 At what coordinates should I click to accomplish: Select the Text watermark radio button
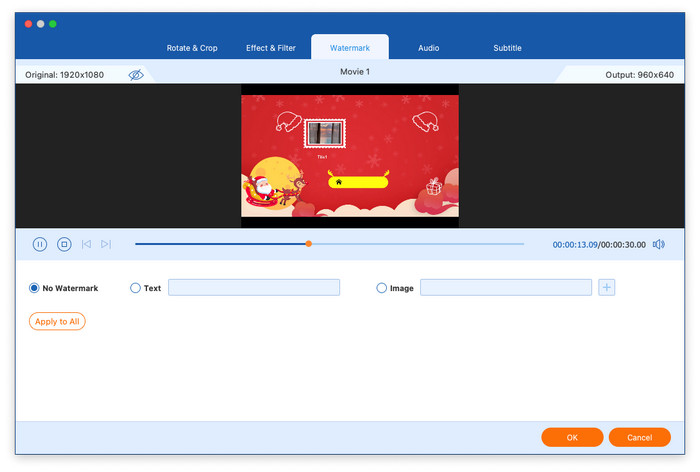136,288
